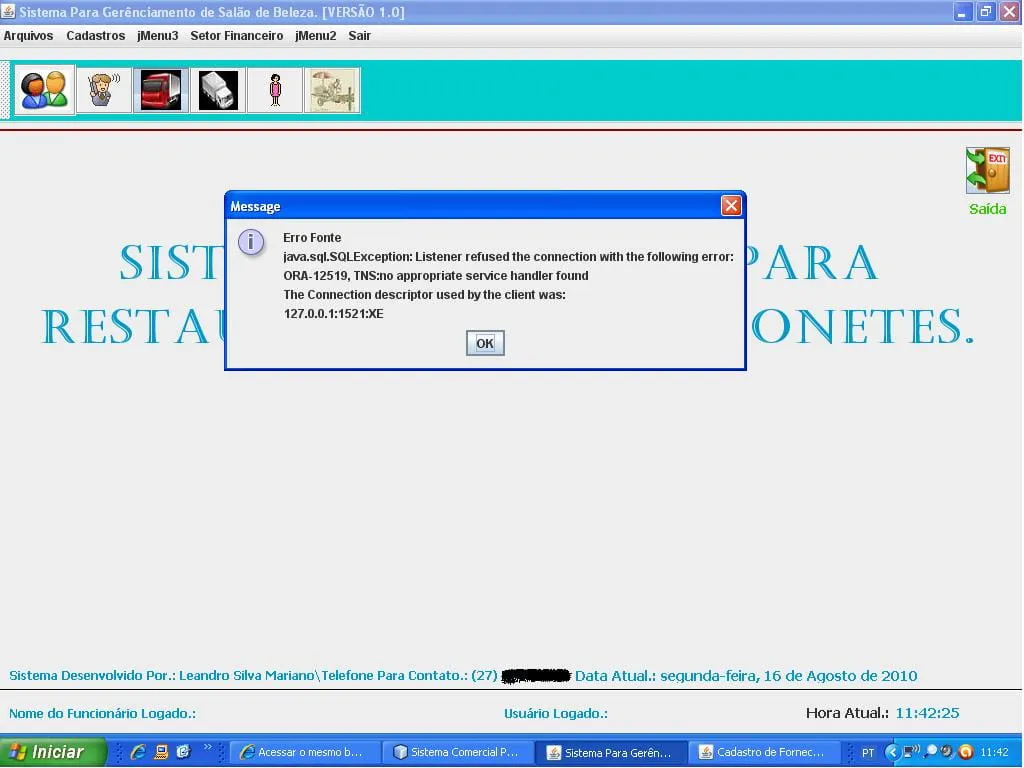Viewport: 1024px width, 768px height.
Task: Click the PT language indicator
Action: tap(867, 752)
